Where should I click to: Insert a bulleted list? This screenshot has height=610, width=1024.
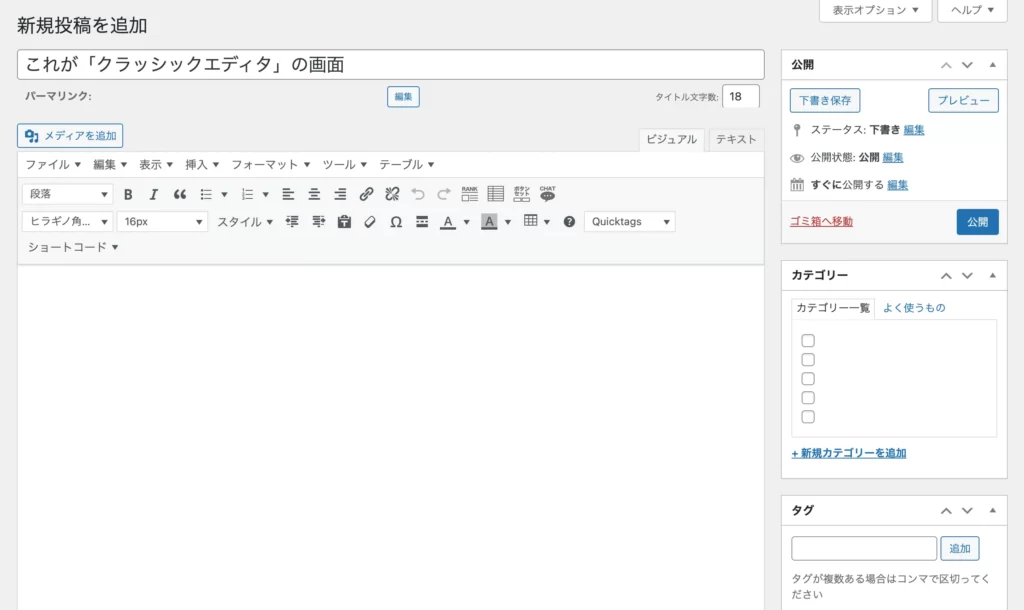coord(206,194)
